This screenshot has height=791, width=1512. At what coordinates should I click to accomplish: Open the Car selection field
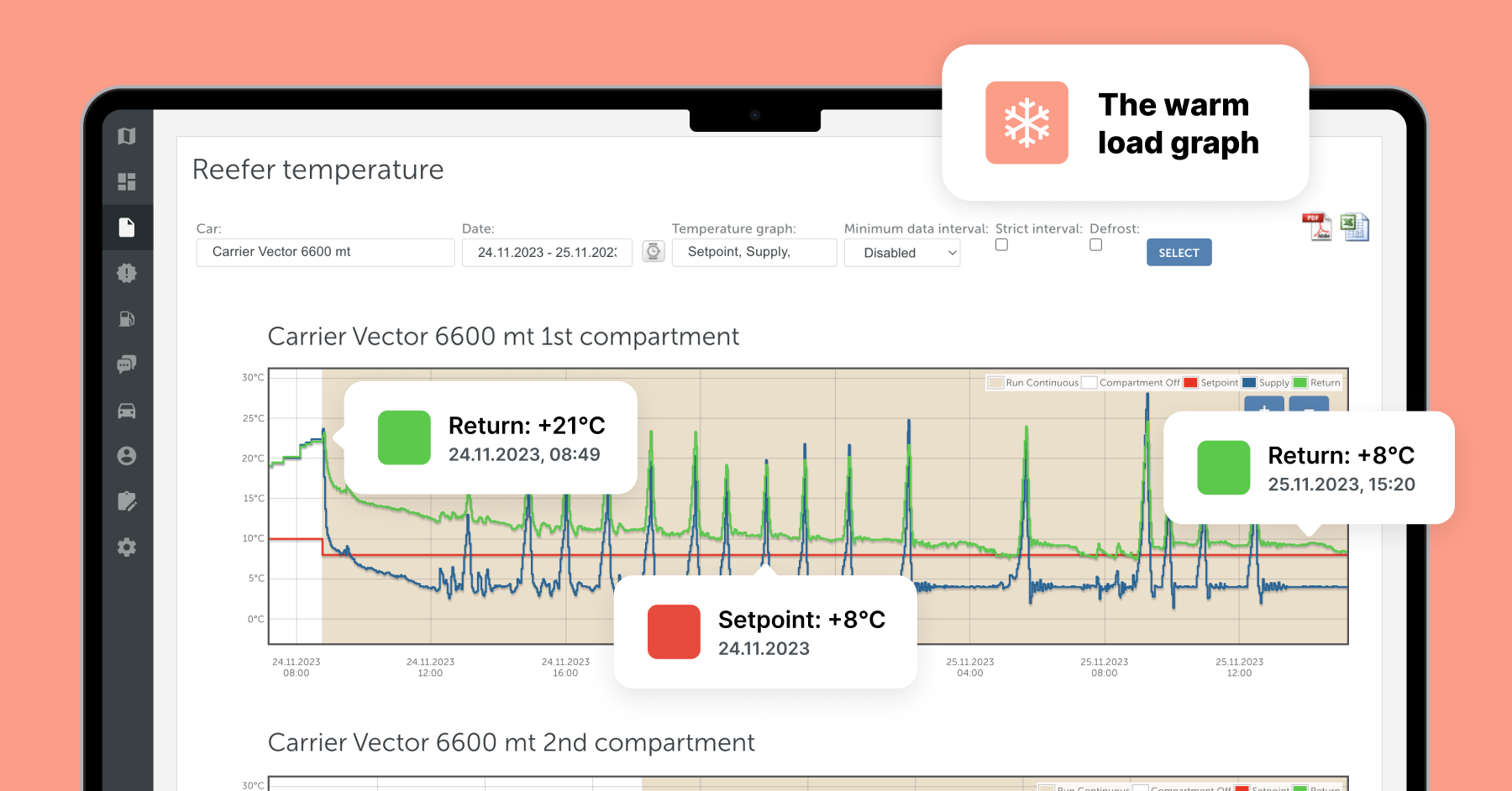click(324, 252)
